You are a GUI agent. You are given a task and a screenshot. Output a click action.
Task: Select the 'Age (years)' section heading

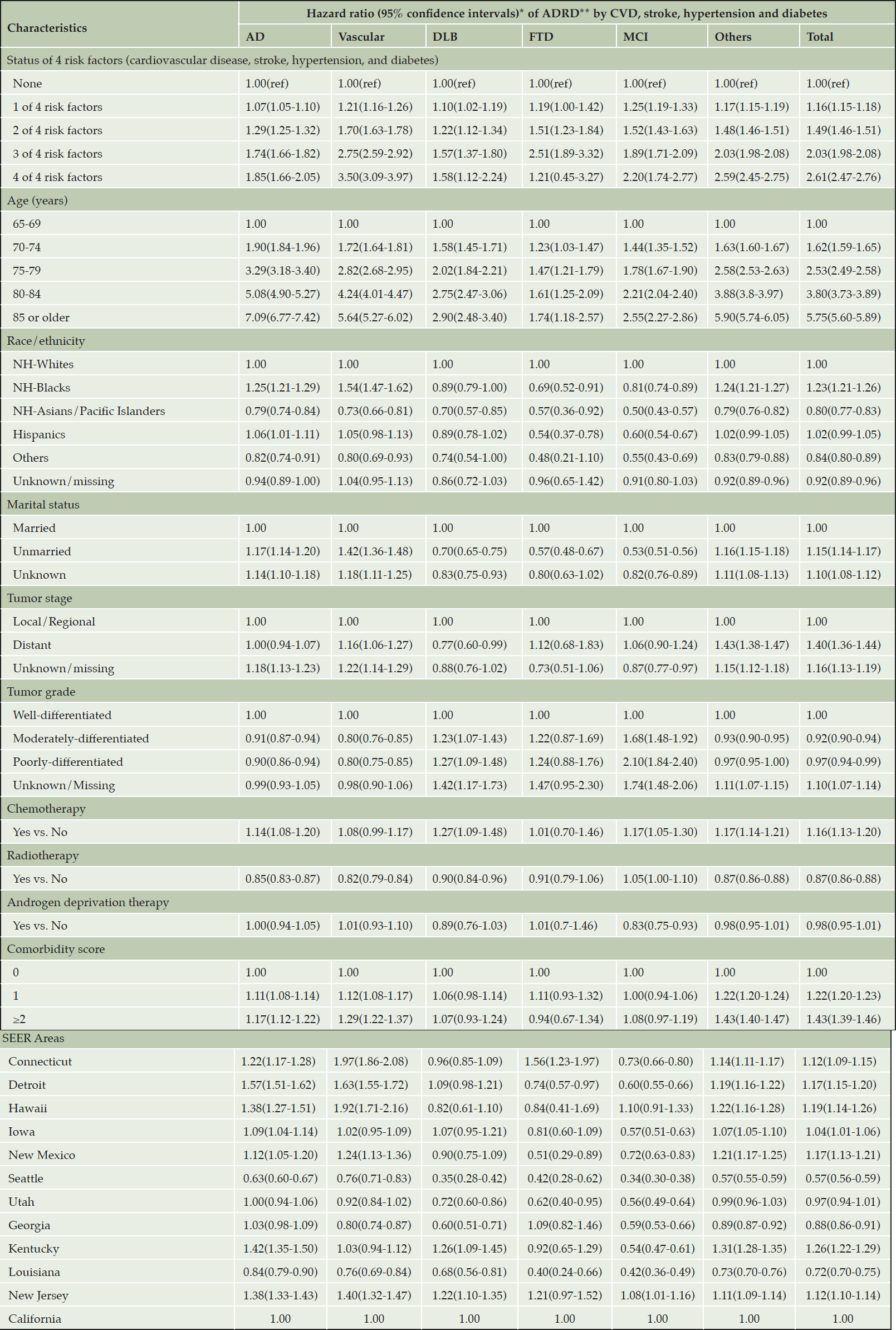pyautogui.click(x=37, y=201)
